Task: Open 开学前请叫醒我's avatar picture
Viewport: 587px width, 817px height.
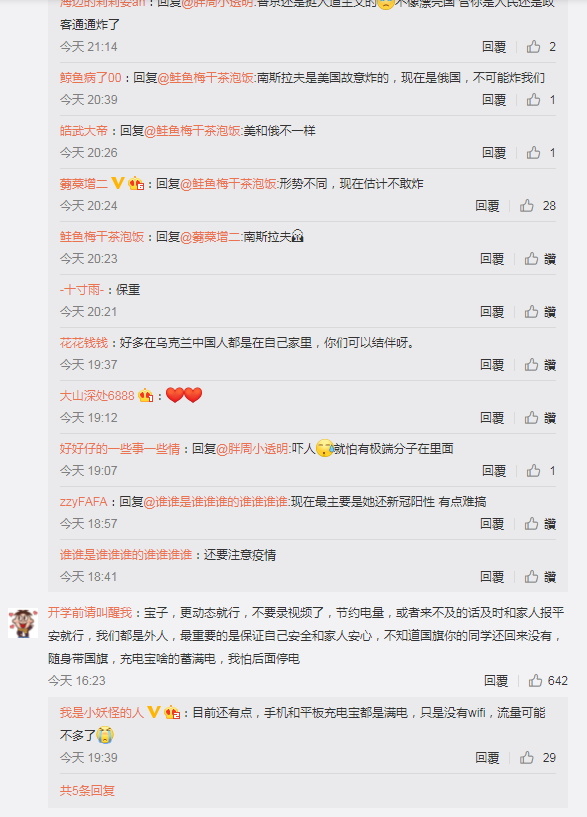Action: (23, 623)
